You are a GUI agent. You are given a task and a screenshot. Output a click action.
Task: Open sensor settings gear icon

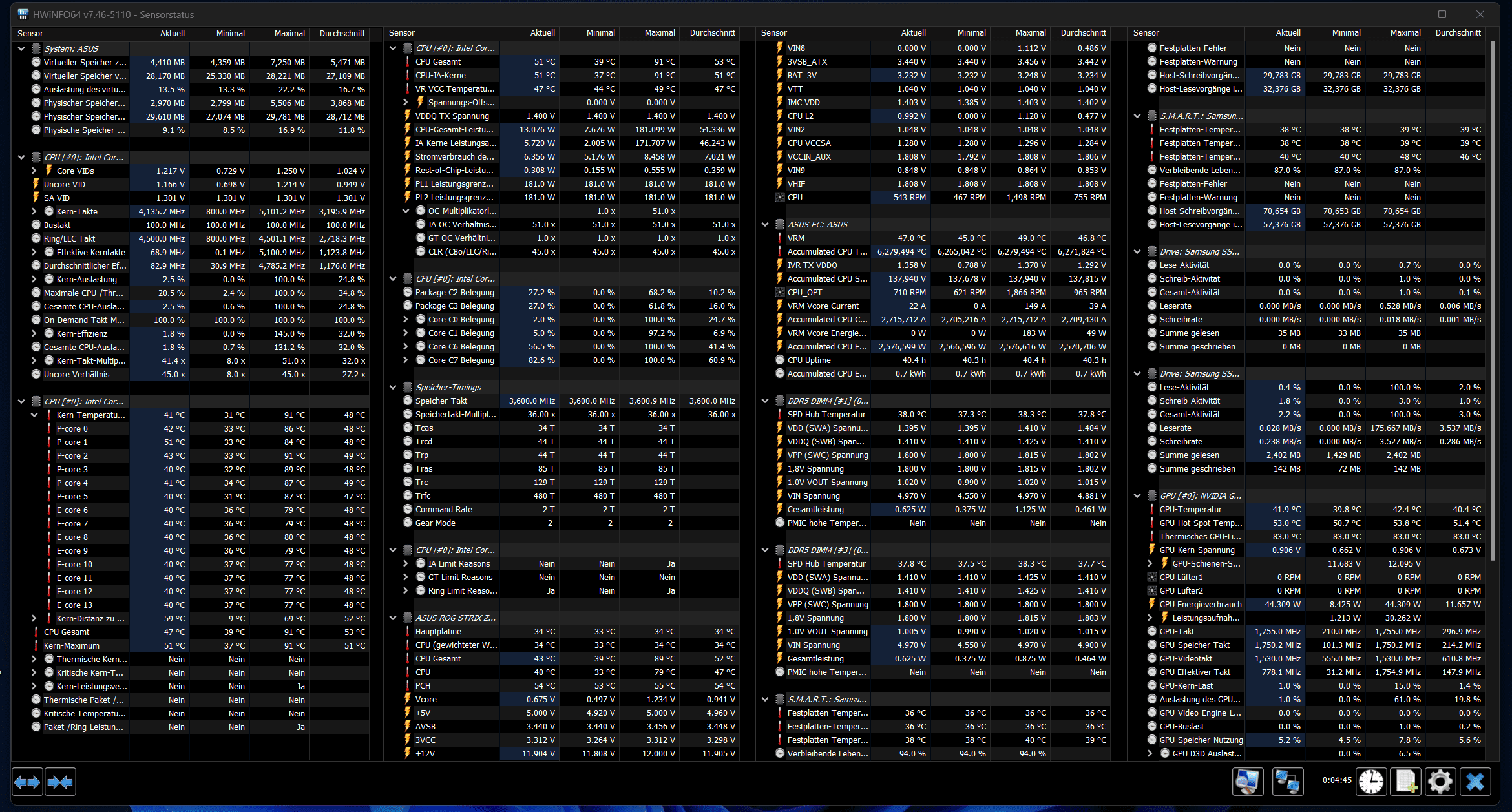tap(1440, 782)
